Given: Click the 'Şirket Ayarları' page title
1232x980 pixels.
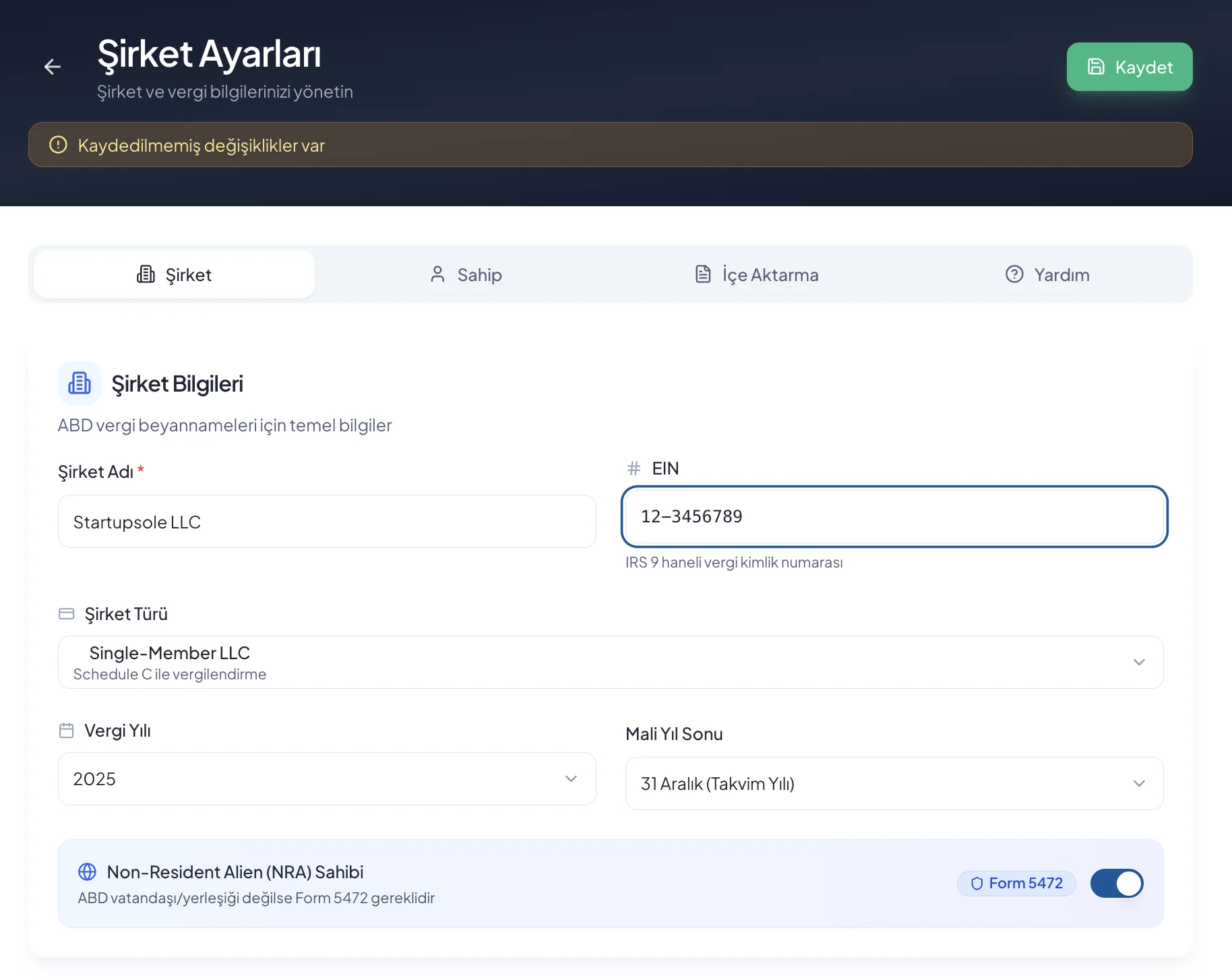Looking at the screenshot, I should click(x=209, y=54).
